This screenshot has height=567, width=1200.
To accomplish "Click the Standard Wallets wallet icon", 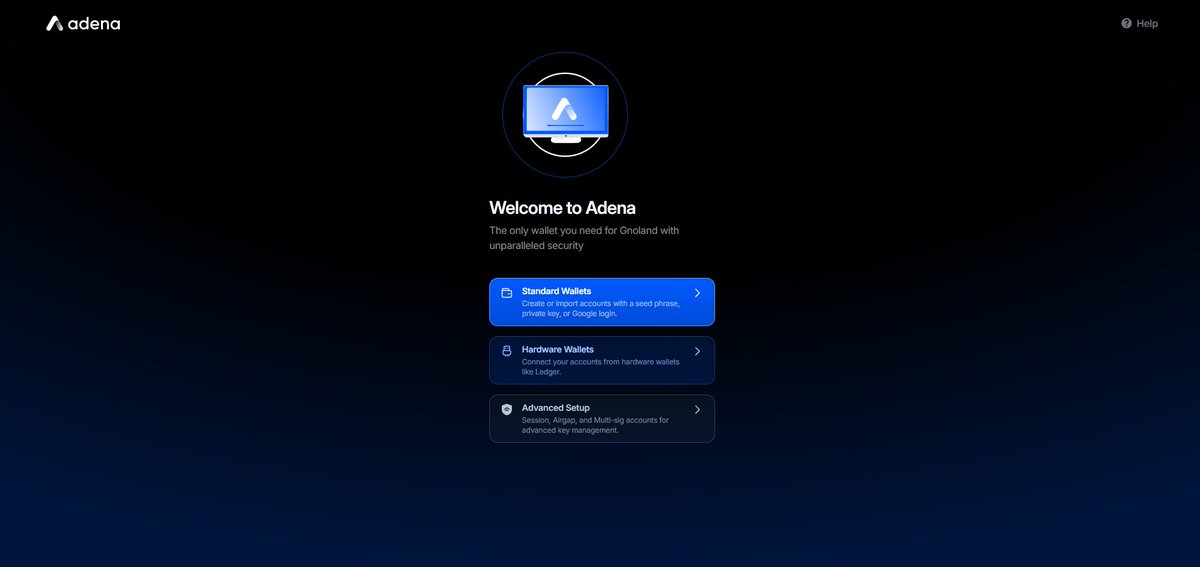I will click(507, 293).
